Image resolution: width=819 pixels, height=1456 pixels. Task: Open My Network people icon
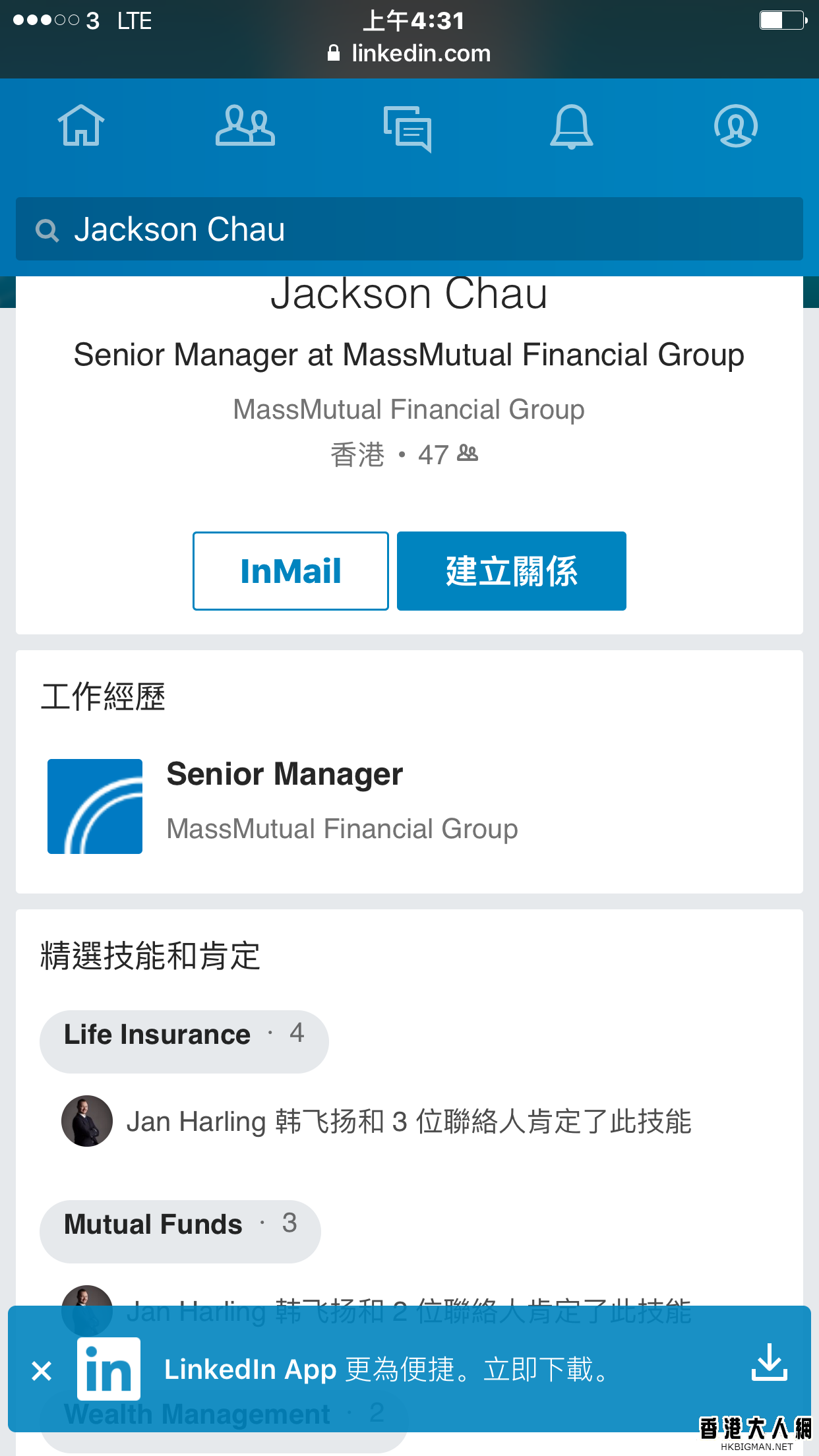click(x=245, y=125)
